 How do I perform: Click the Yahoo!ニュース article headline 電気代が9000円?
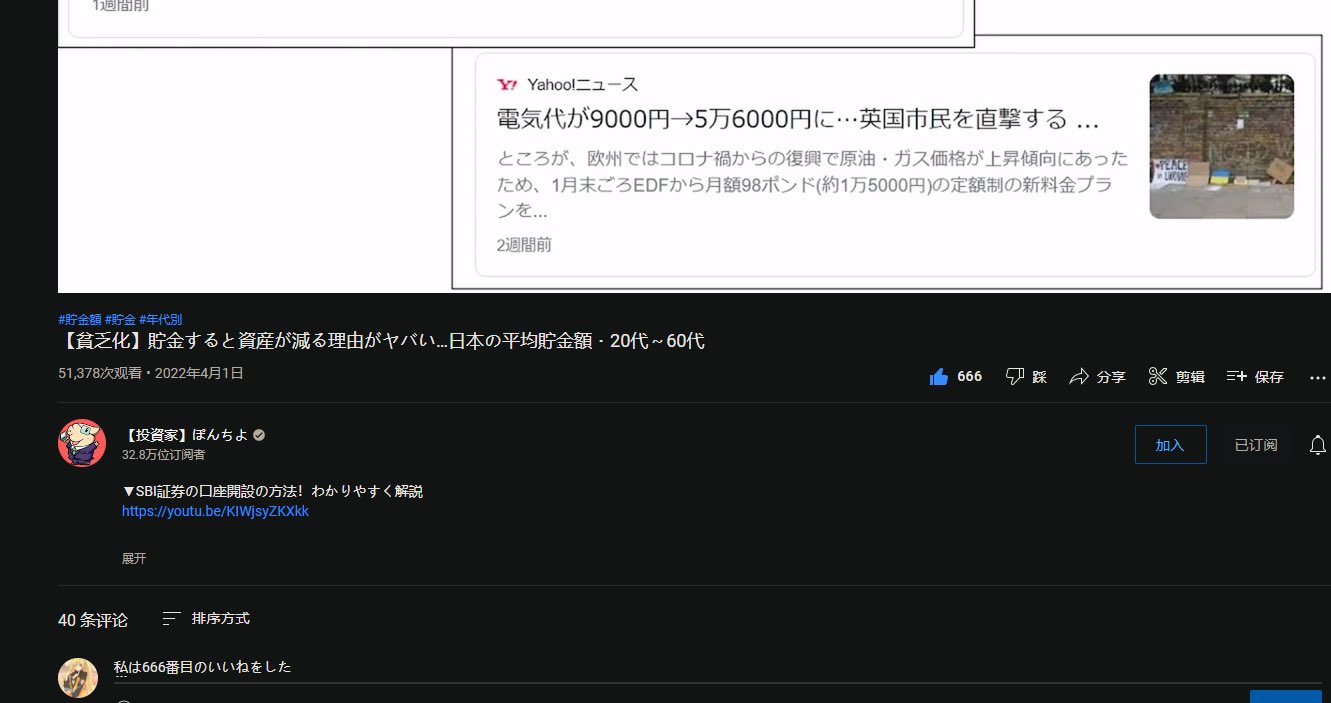click(x=798, y=120)
